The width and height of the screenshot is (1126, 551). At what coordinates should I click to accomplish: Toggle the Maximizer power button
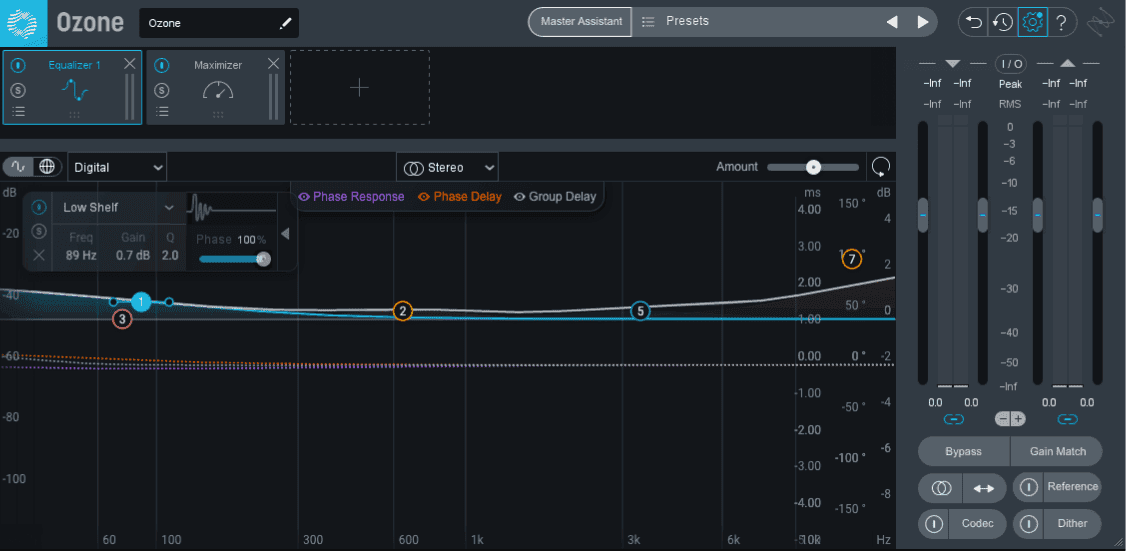tap(162, 65)
